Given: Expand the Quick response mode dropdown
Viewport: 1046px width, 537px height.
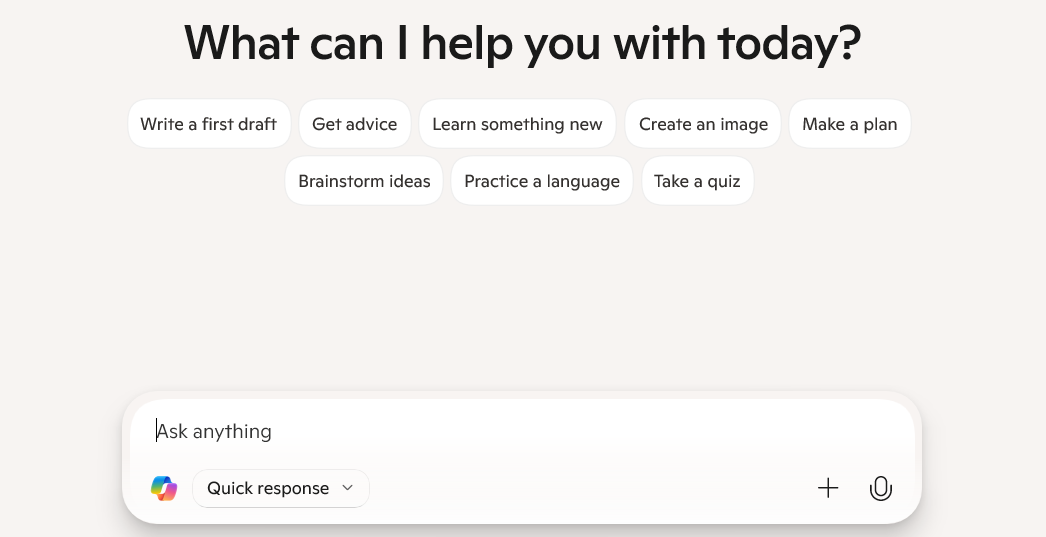Looking at the screenshot, I should click(281, 488).
